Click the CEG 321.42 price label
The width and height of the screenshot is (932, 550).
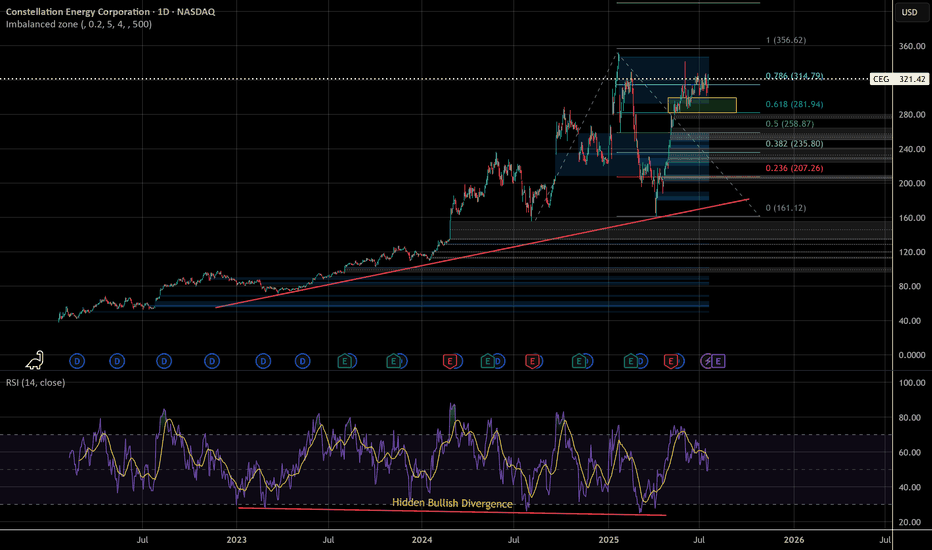tap(899, 79)
